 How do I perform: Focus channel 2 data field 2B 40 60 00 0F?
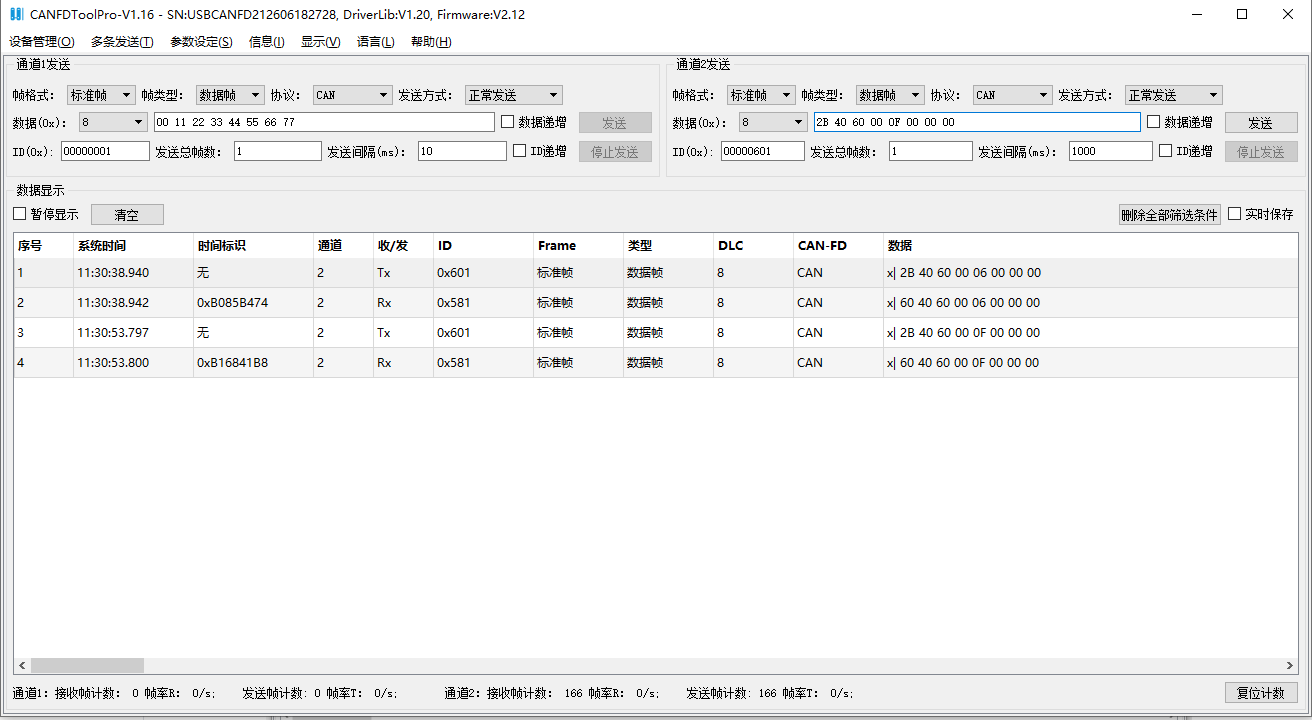[x=977, y=122]
